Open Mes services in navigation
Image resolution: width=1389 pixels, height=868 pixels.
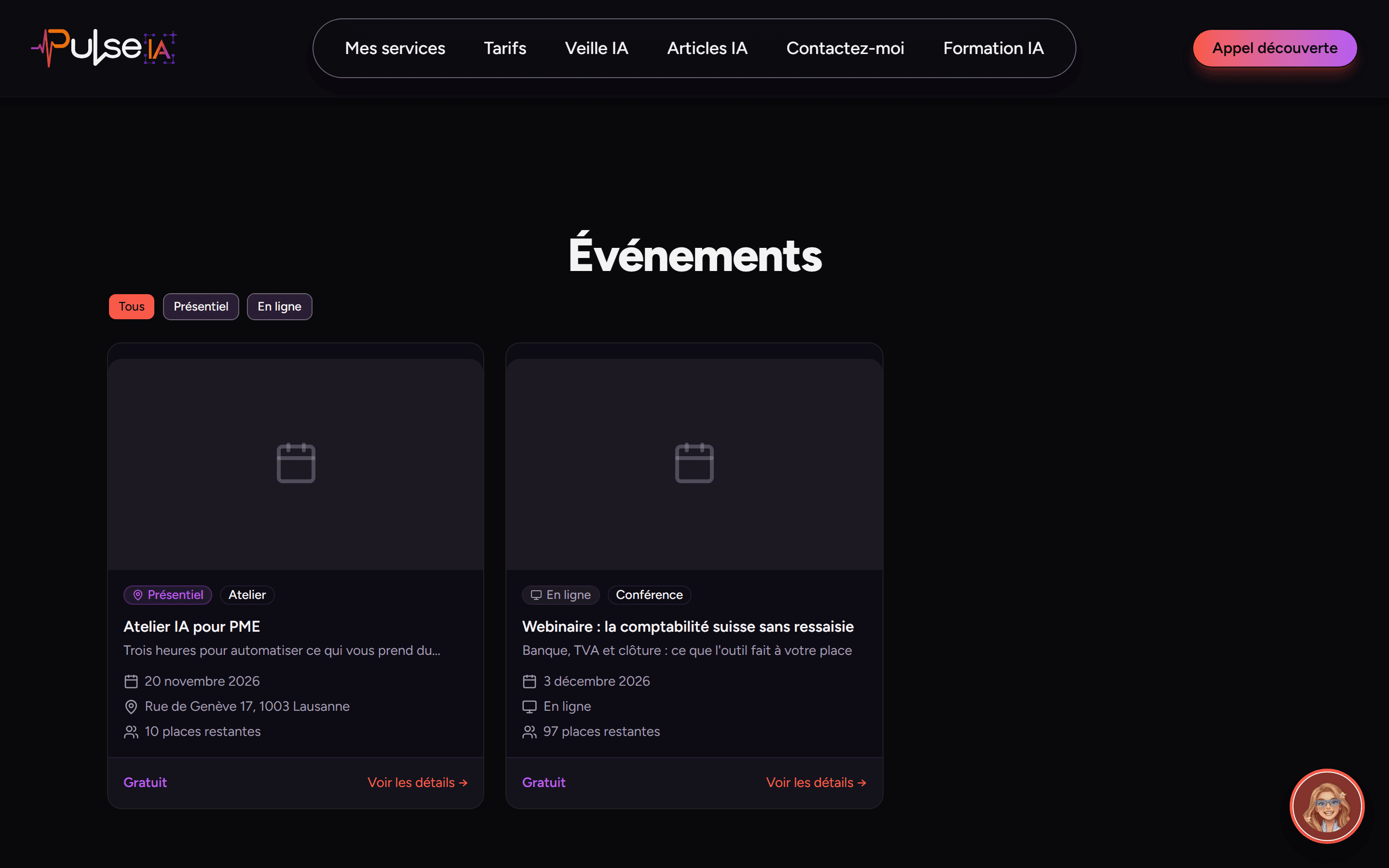pyautogui.click(x=395, y=48)
